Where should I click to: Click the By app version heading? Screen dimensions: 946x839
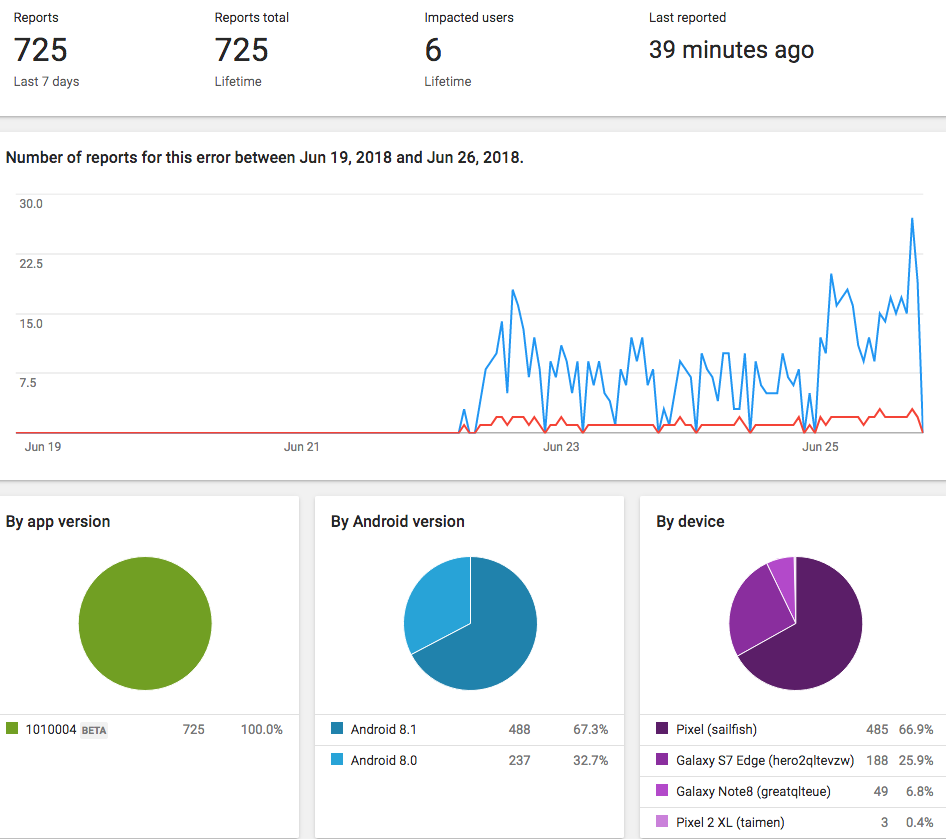pyautogui.click(x=58, y=522)
